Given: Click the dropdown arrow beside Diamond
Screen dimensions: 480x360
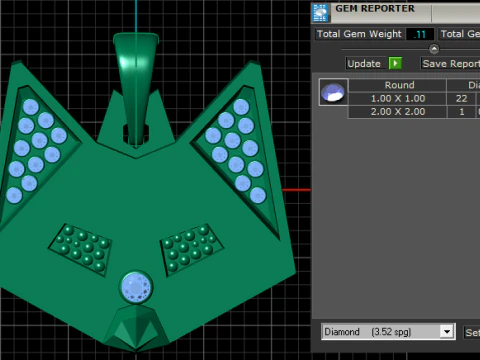Looking at the screenshot, I should [447, 332].
